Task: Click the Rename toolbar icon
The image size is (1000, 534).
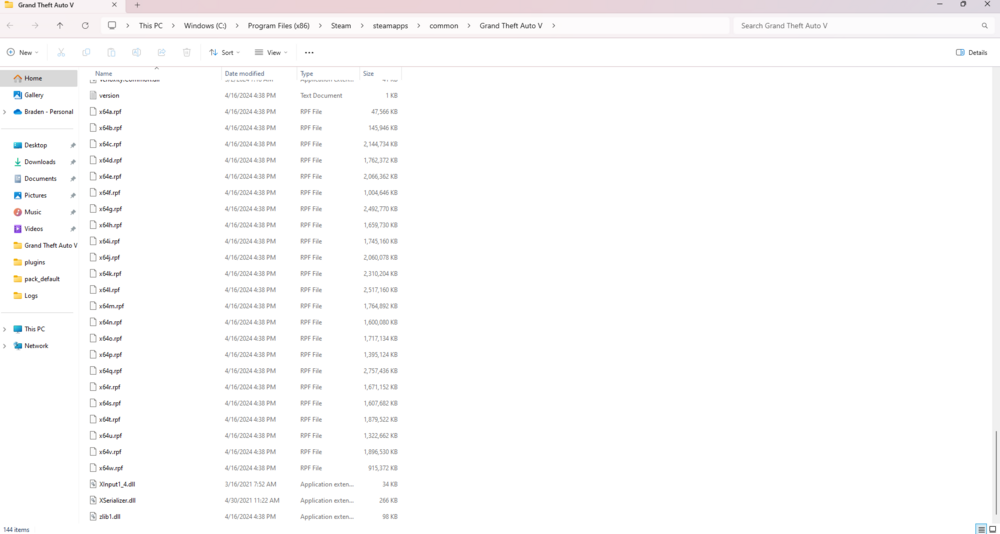Action: [x=136, y=52]
